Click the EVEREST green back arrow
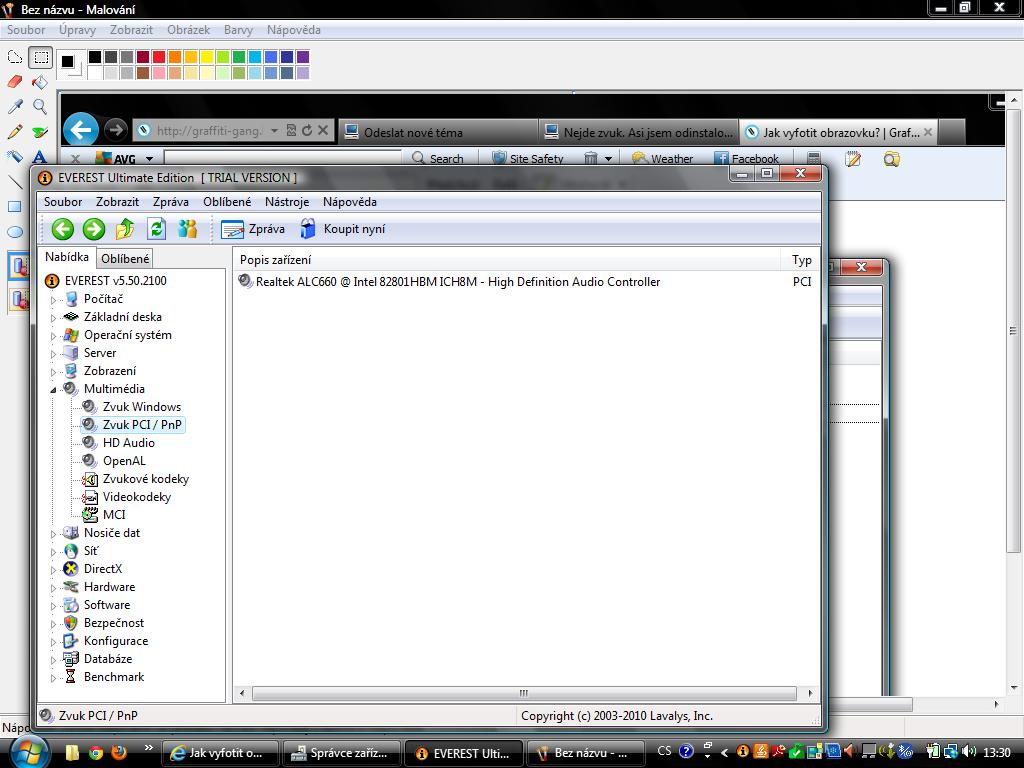 pyautogui.click(x=63, y=229)
